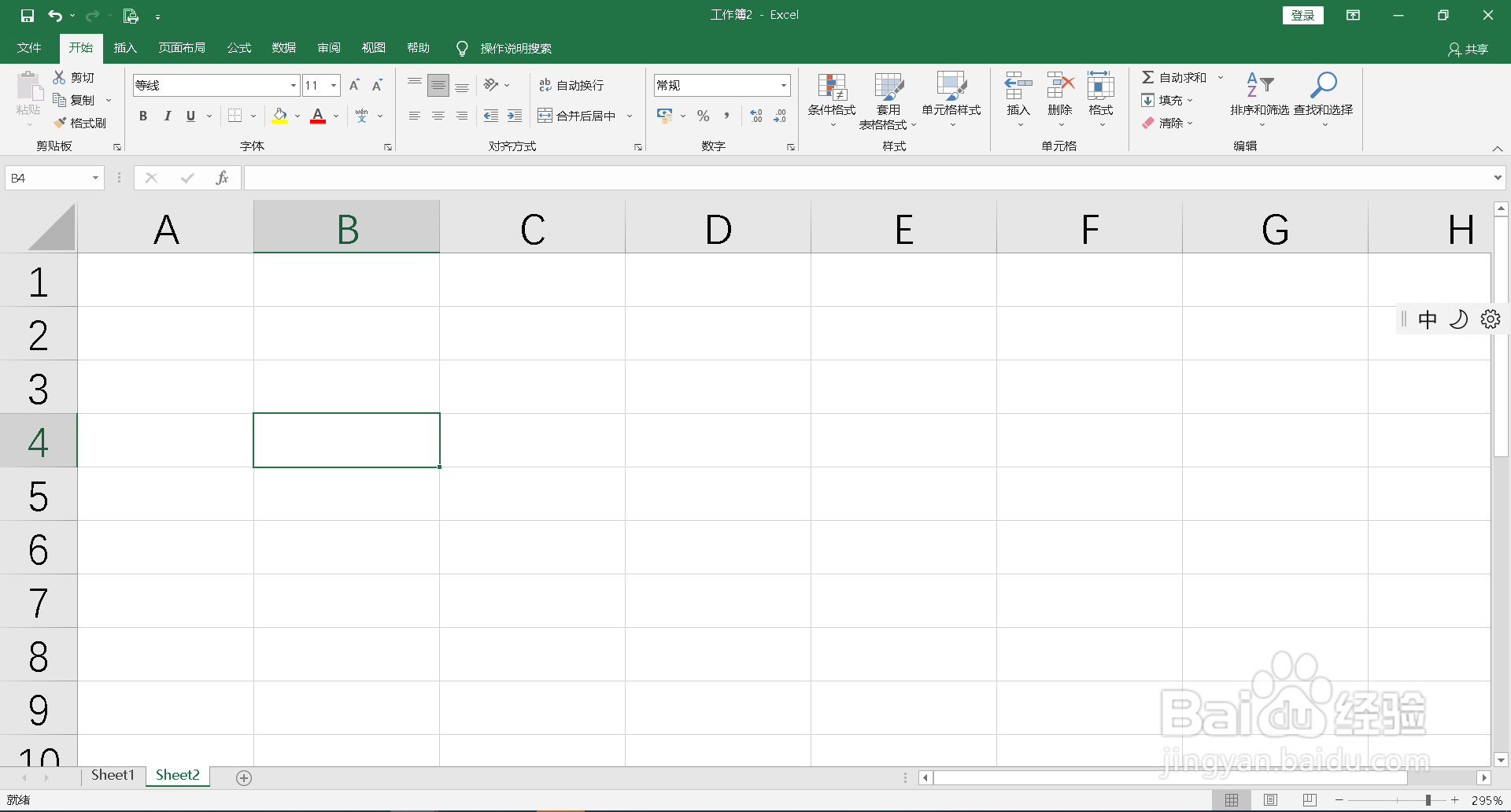Switch to the Insert (插入) tab
1511x812 pixels.
[125, 48]
